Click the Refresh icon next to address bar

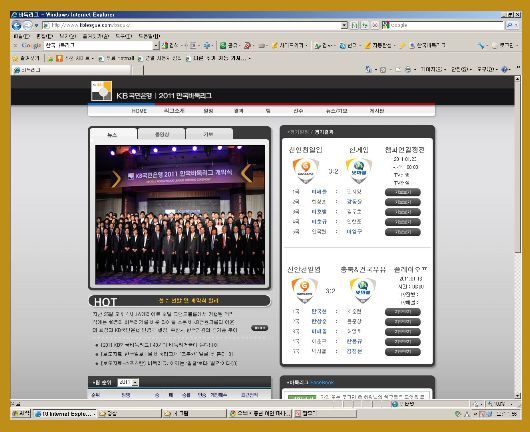pos(364,25)
